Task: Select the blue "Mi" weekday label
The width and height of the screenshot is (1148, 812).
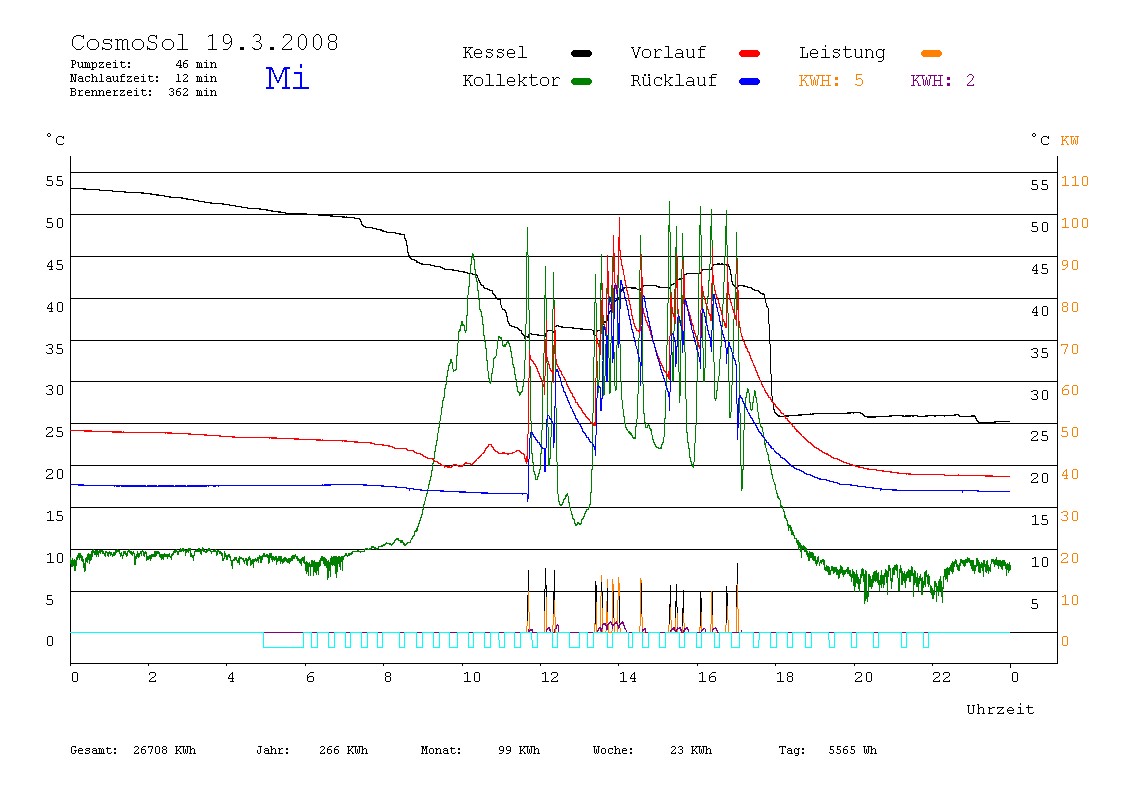Action: point(287,78)
